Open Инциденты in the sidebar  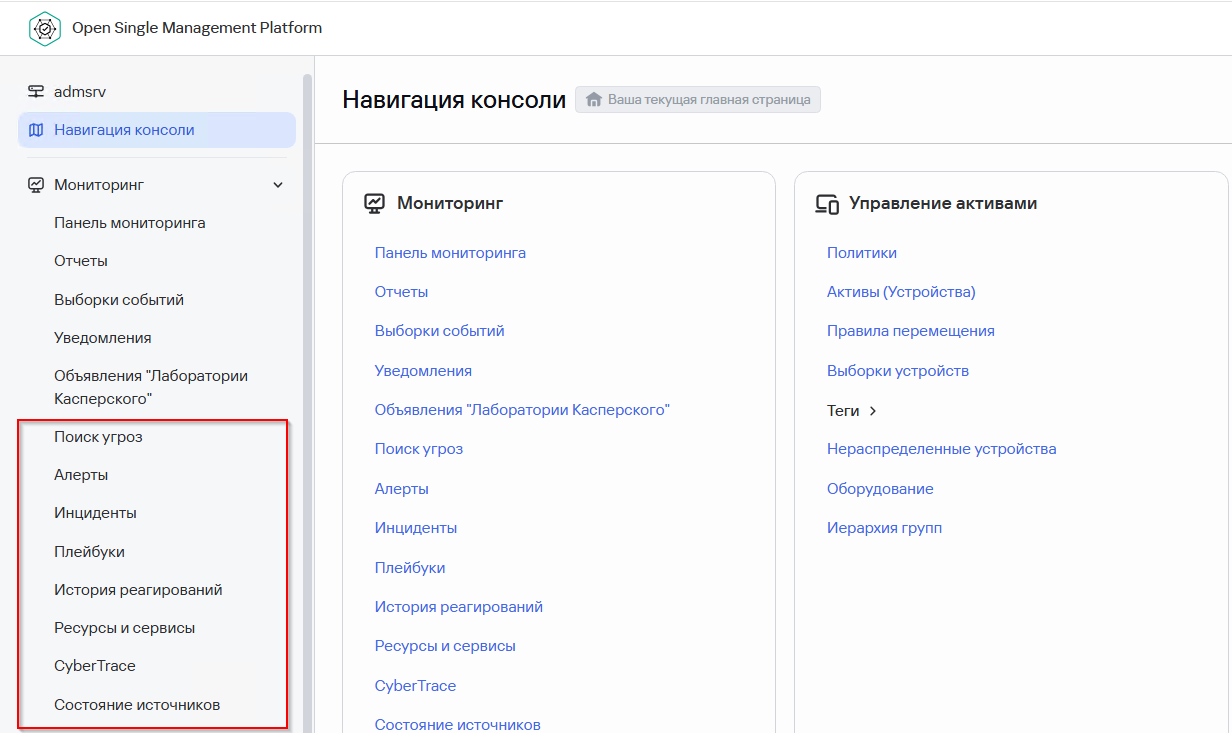(95, 513)
